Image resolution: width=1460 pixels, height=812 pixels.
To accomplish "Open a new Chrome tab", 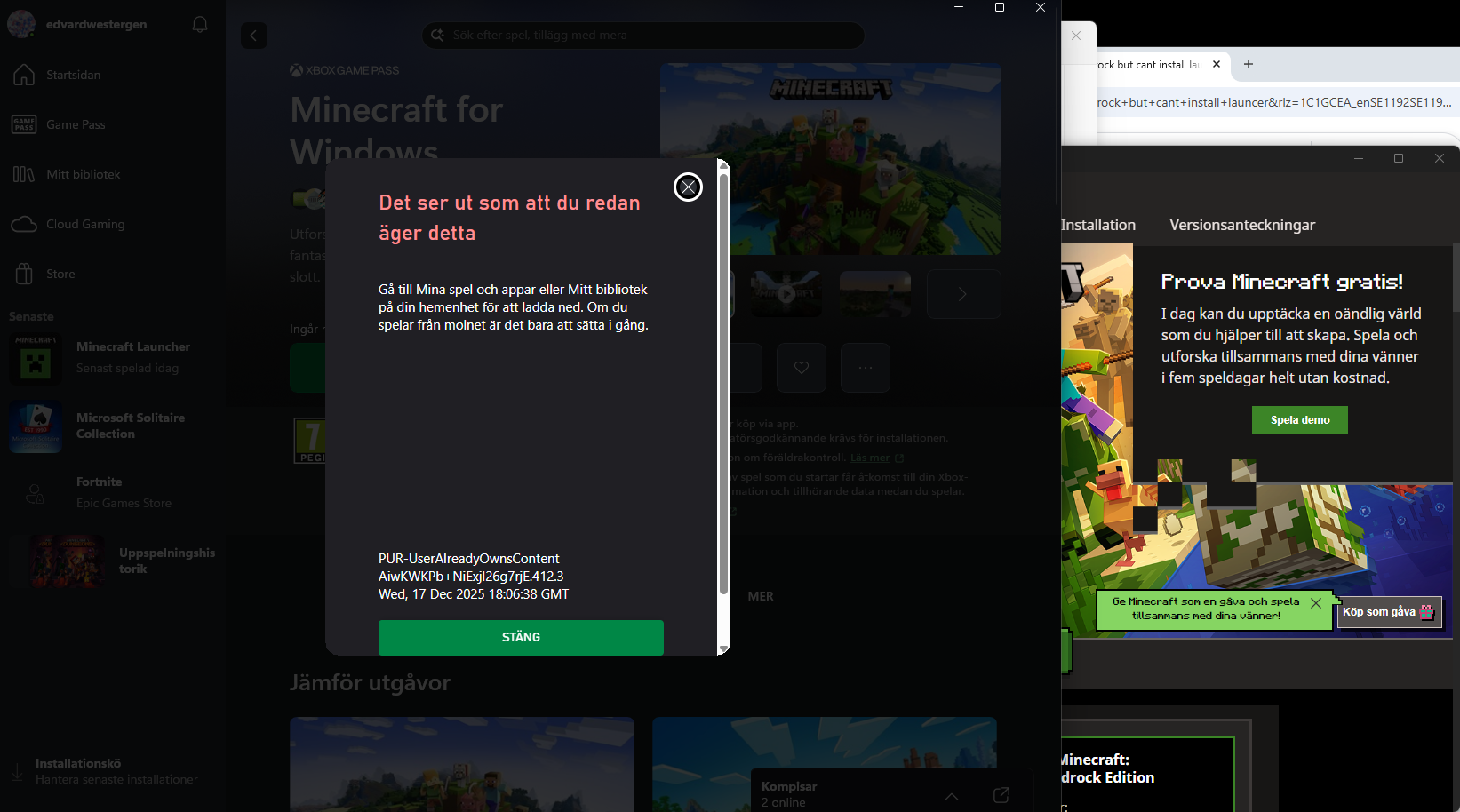I will point(1249,64).
